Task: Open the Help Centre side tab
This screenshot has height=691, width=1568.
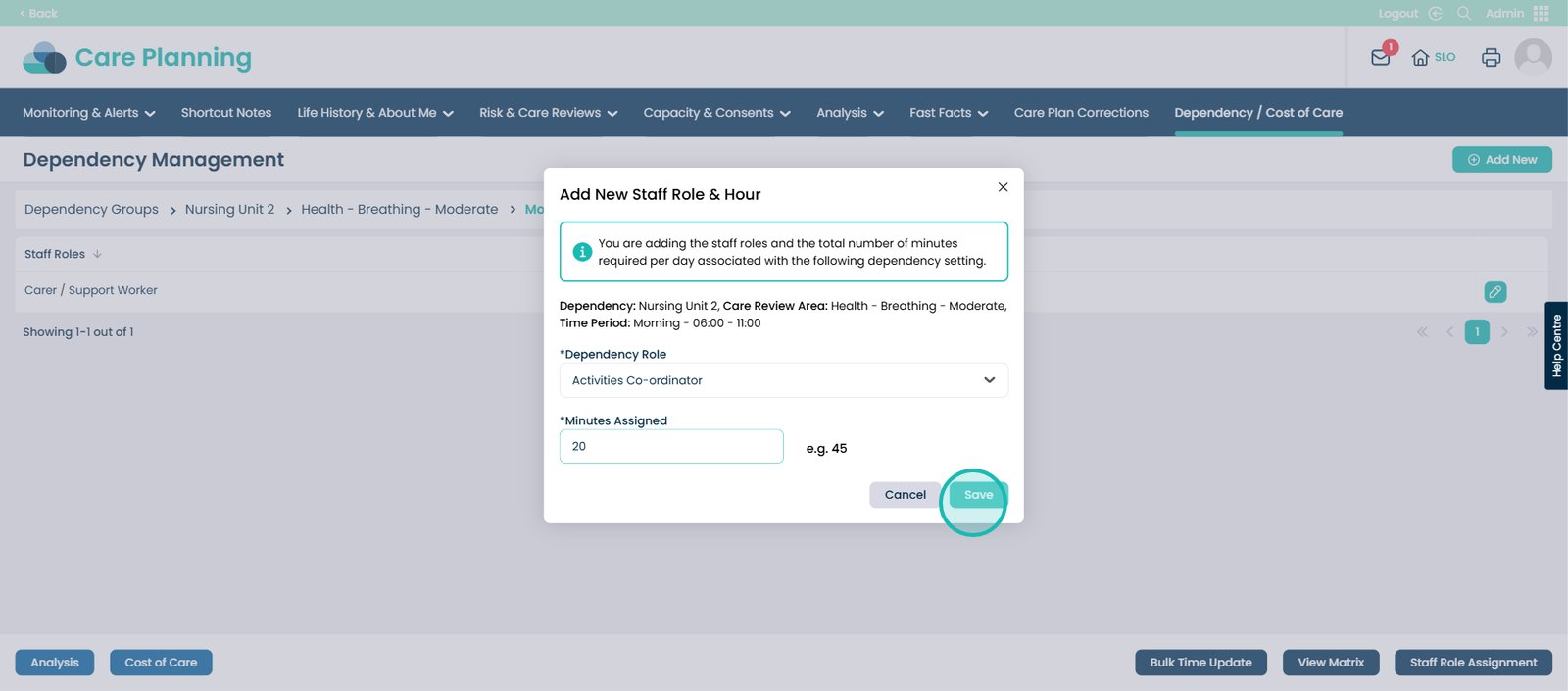Action: [1555, 345]
